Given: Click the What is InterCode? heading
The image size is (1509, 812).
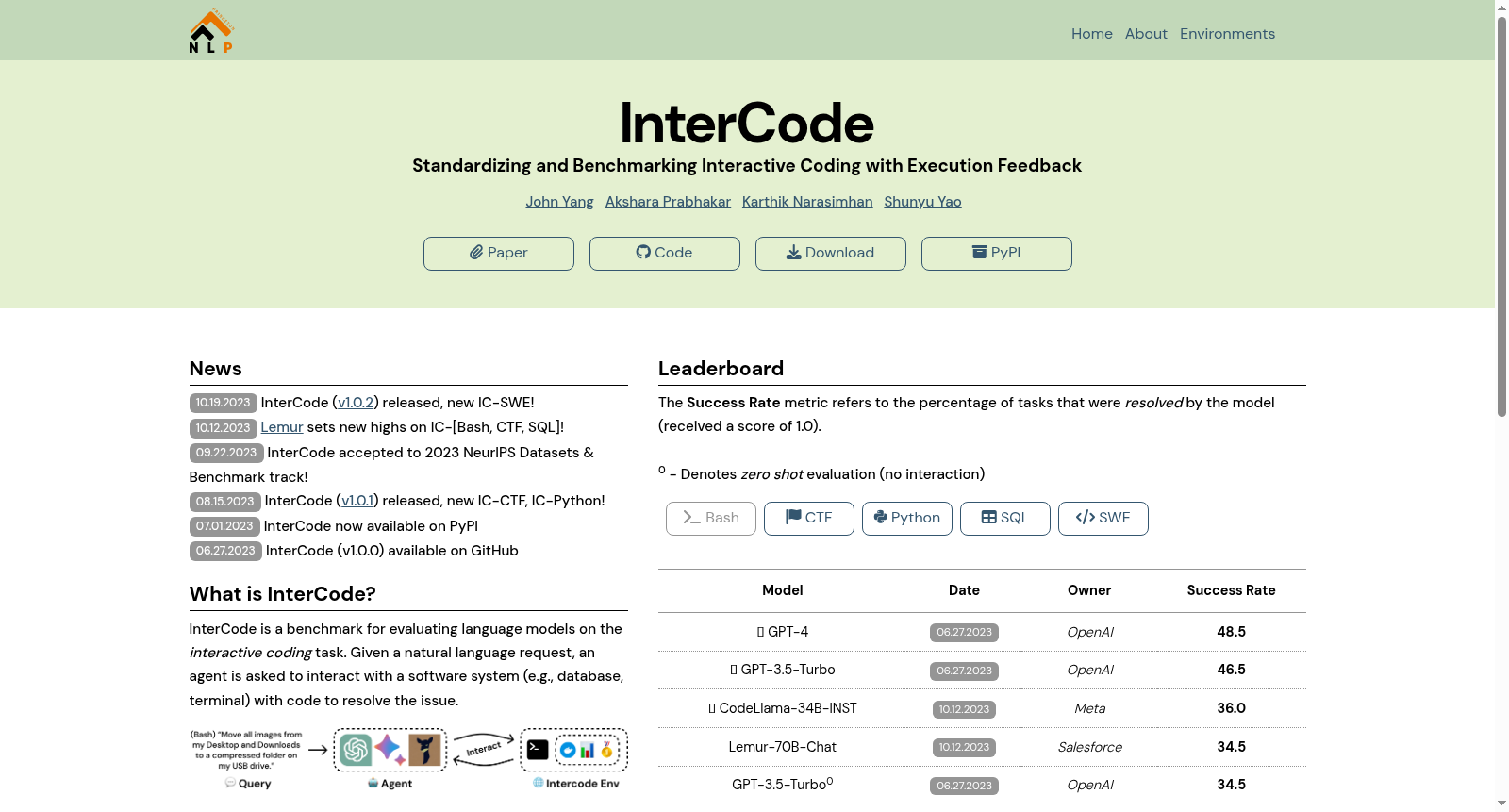Looking at the screenshot, I should [x=283, y=594].
